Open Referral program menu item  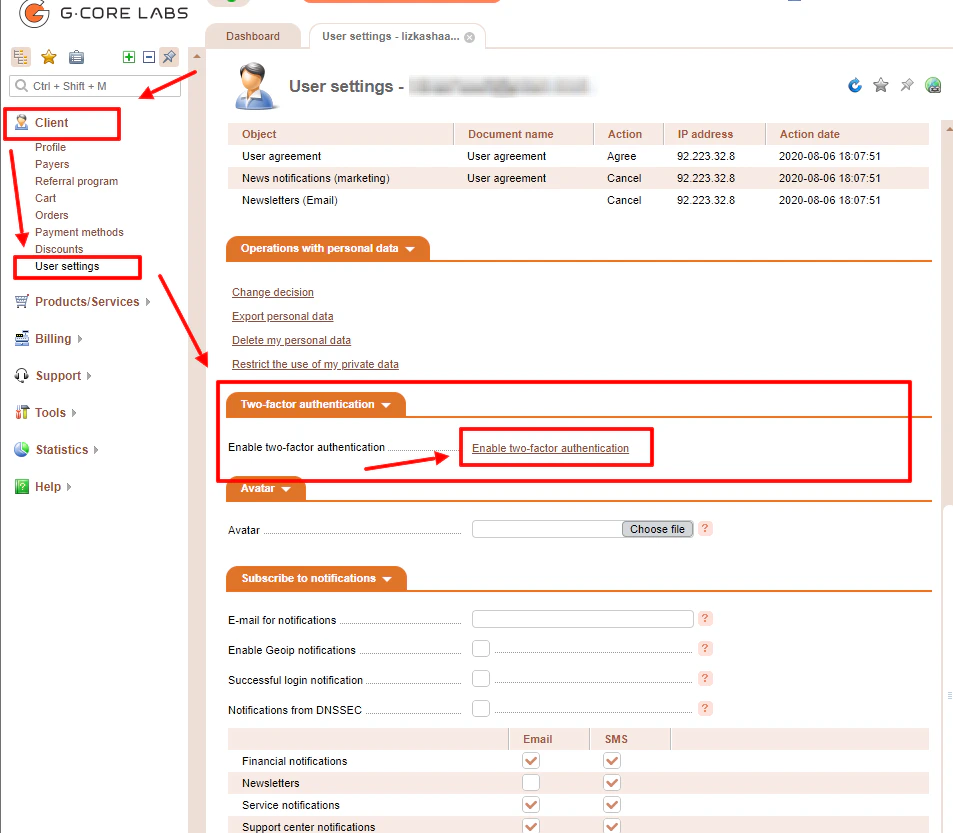click(x=77, y=181)
